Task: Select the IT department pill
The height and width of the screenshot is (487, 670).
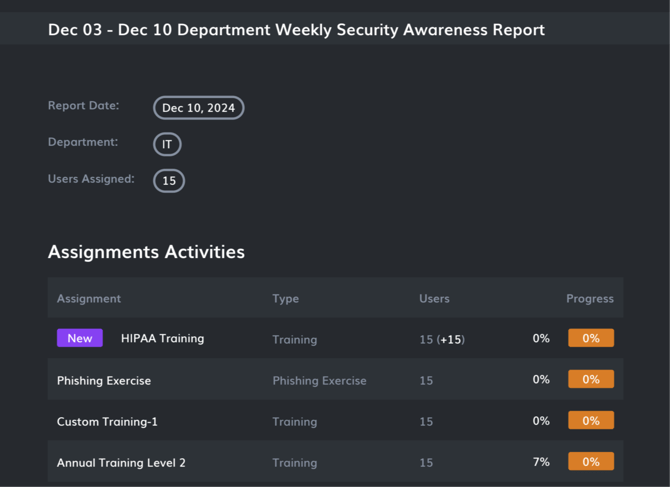Action: pyautogui.click(x=167, y=144)
